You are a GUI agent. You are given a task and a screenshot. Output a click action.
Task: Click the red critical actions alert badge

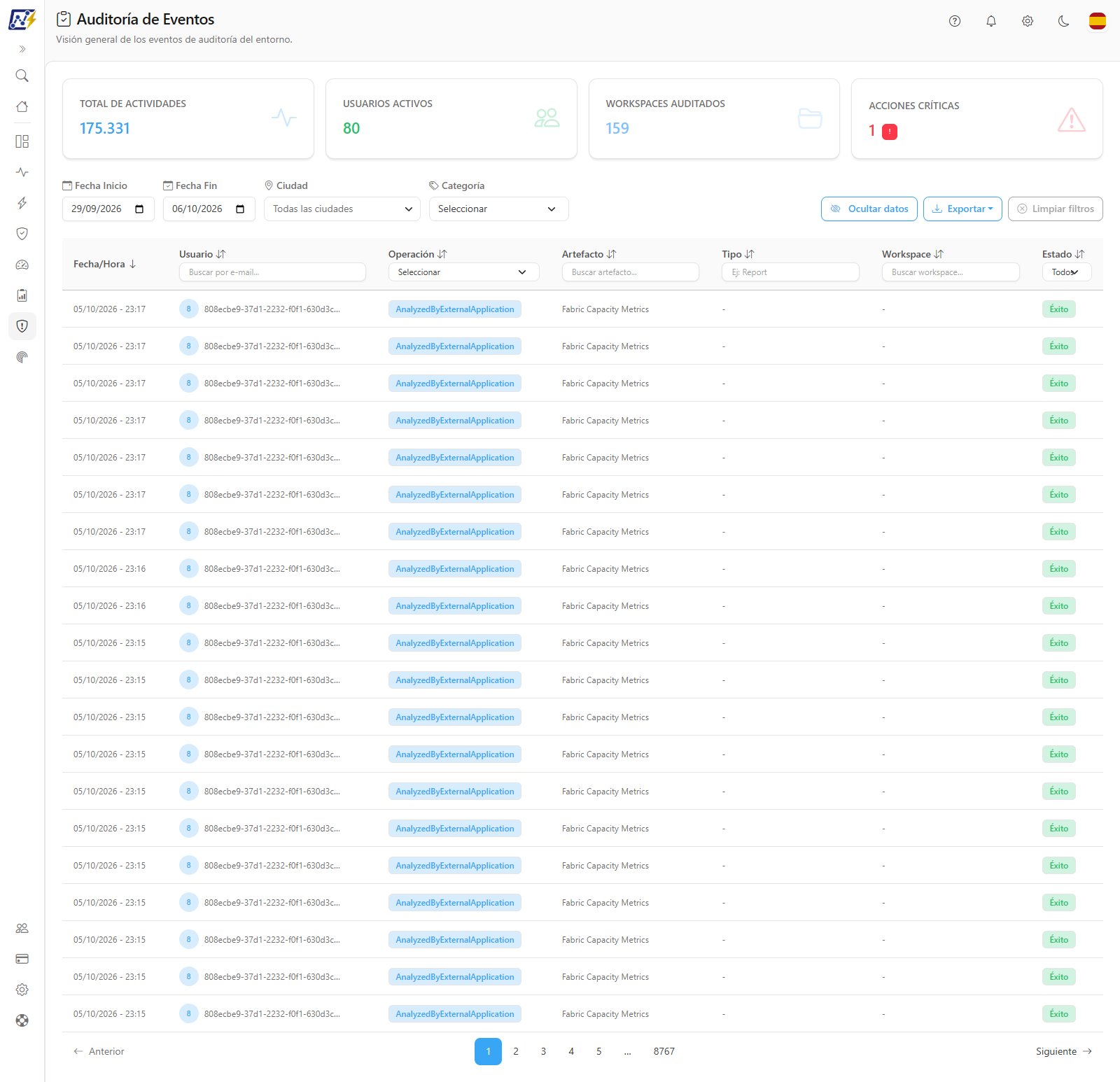tap(890, 132)
